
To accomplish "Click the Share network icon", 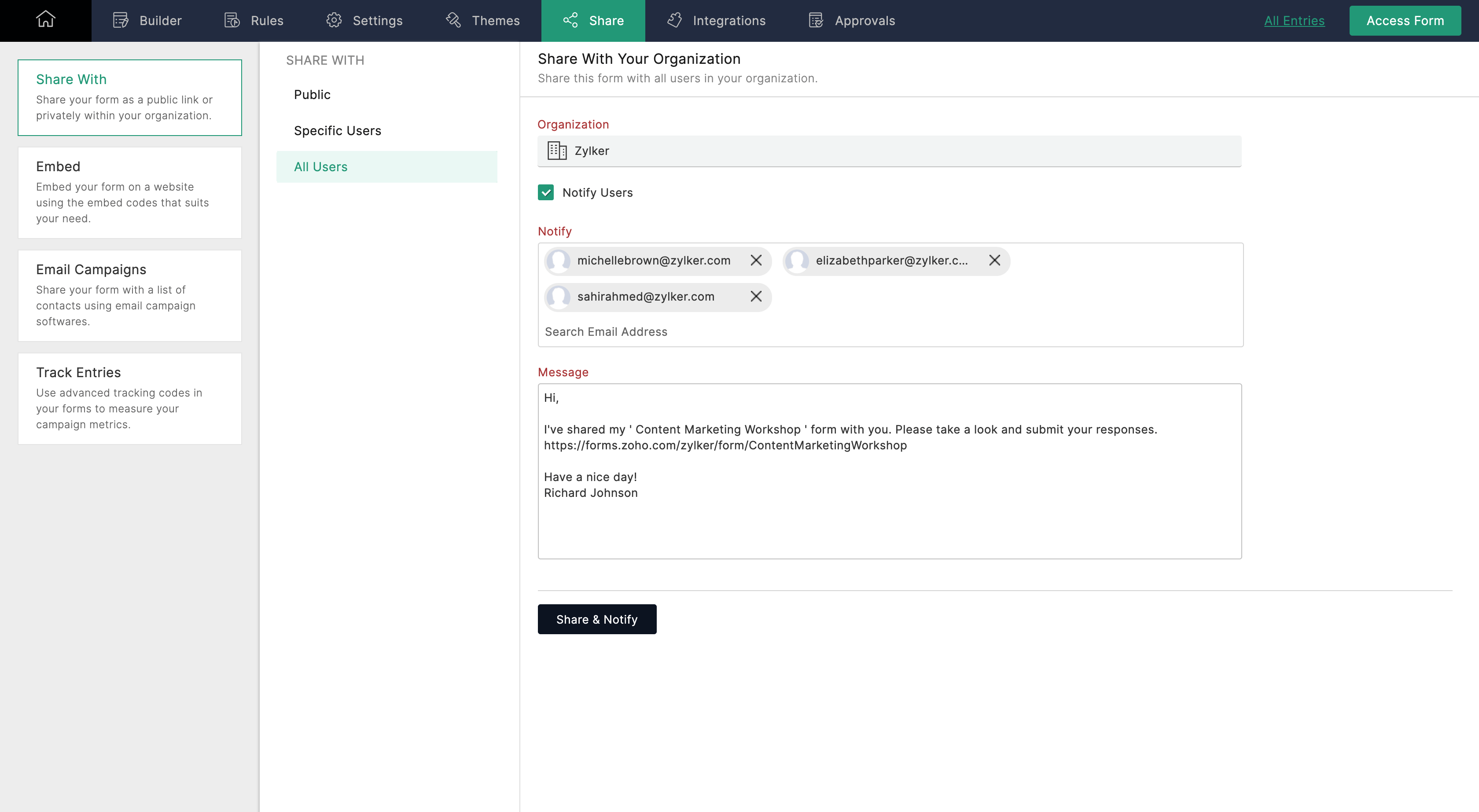I will 570,20.
